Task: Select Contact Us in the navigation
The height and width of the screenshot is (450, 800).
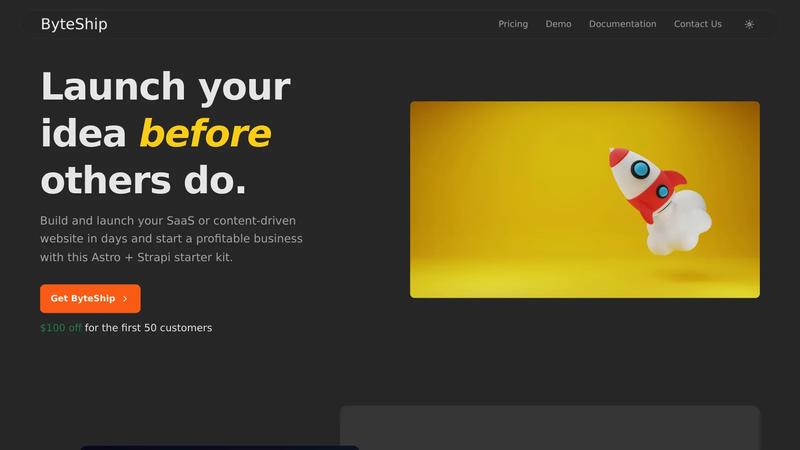Action: tap(697, 24)
